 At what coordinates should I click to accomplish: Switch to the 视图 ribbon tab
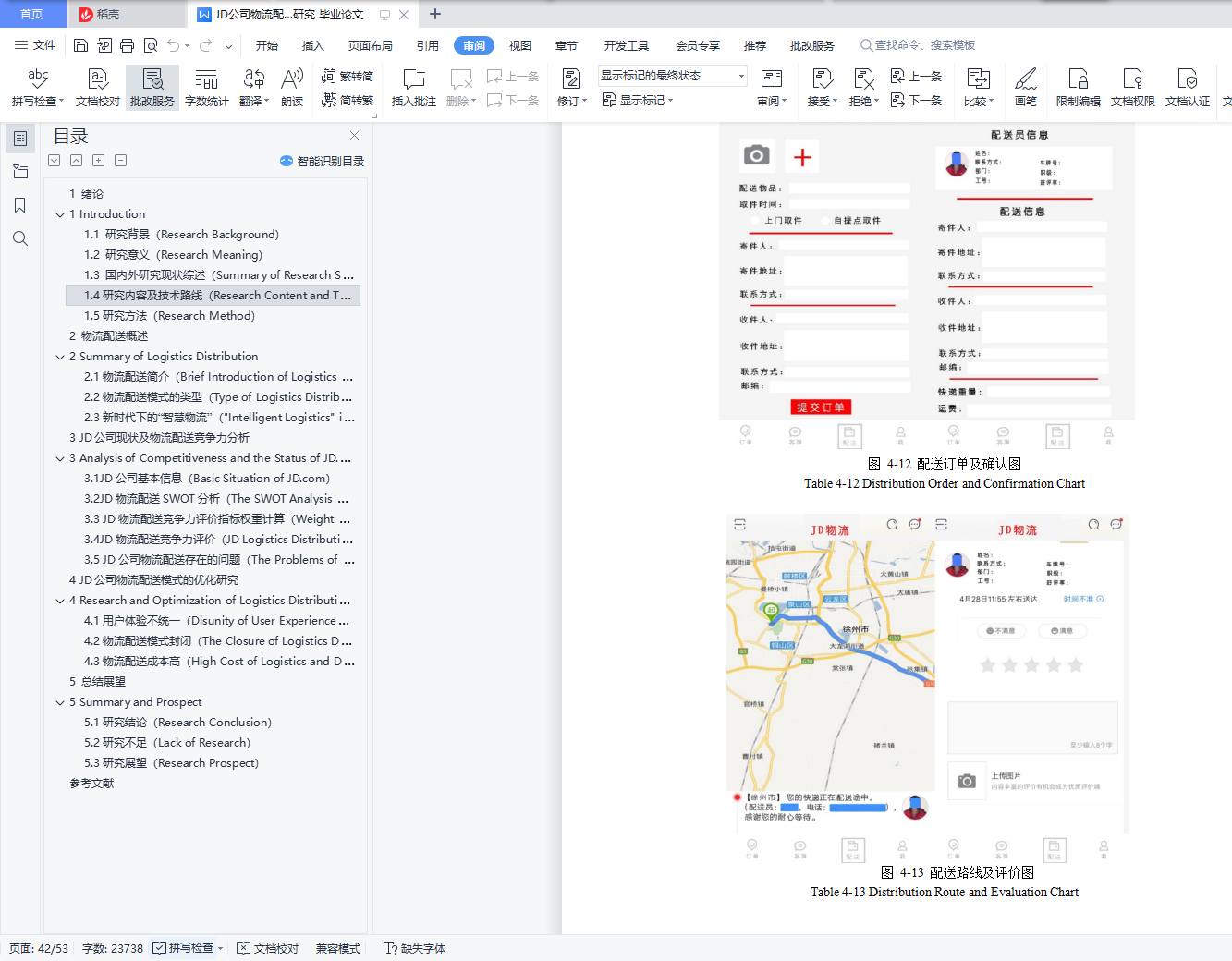520,45
